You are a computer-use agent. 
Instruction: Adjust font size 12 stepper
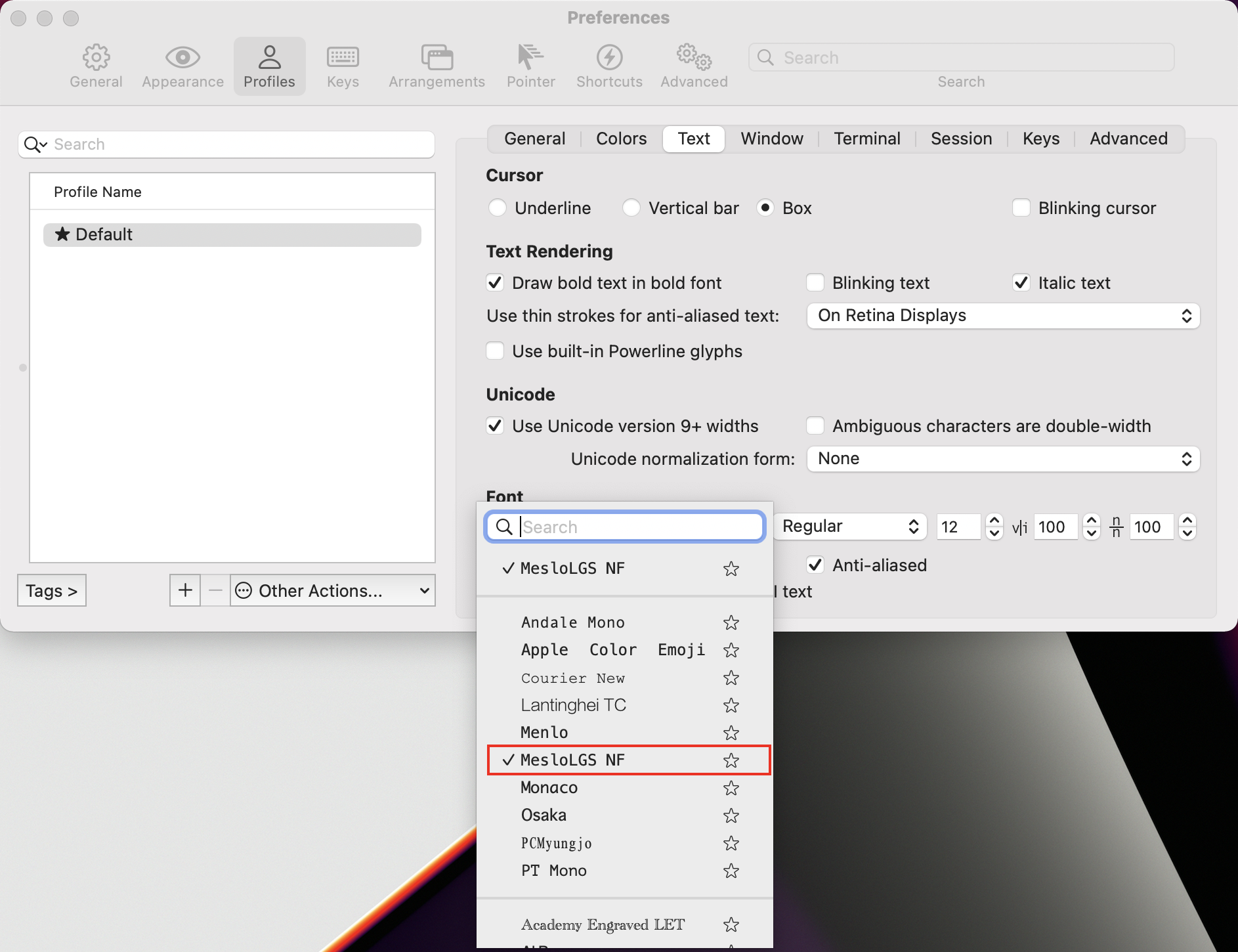(994, 527)
